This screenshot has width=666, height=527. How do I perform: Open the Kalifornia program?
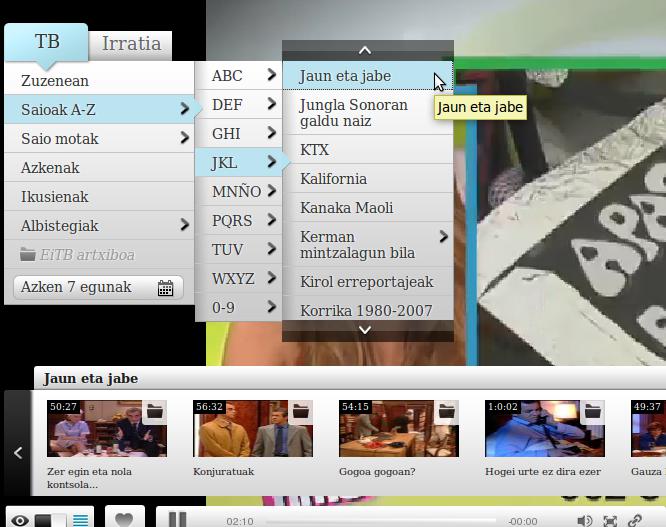coord(333,179)
